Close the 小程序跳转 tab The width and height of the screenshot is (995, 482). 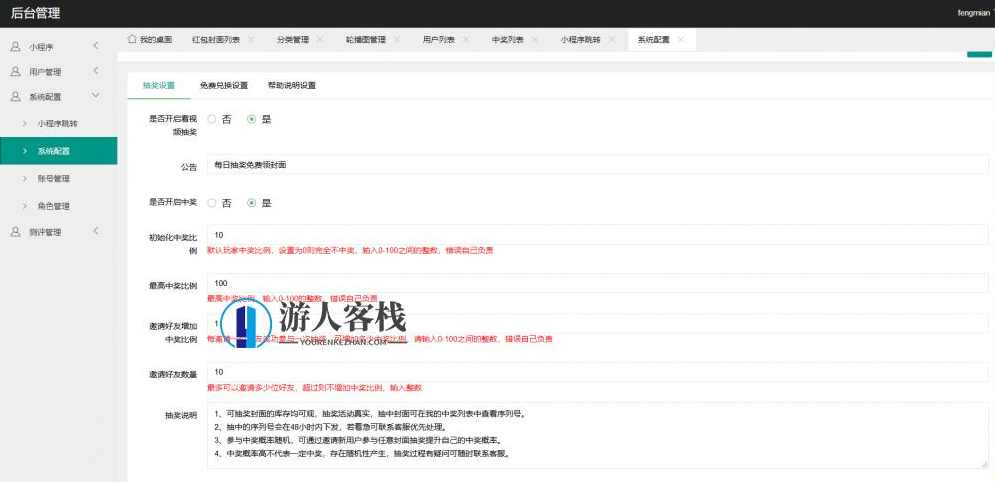[x=612, y=39]
